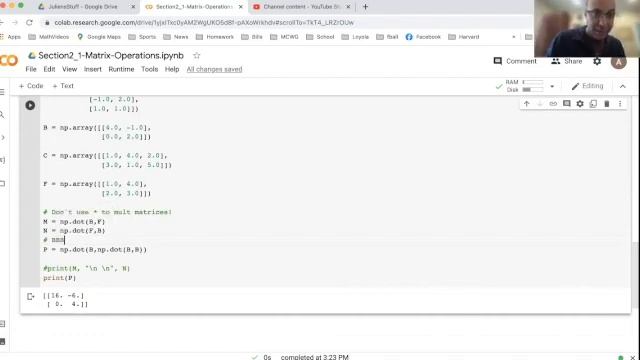
Task: Open the Colab logo home
Action: [9, 61]
